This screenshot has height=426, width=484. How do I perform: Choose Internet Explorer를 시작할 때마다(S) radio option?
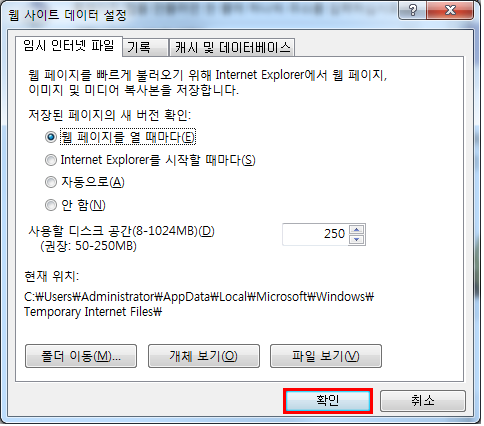[x=51, y=160]
